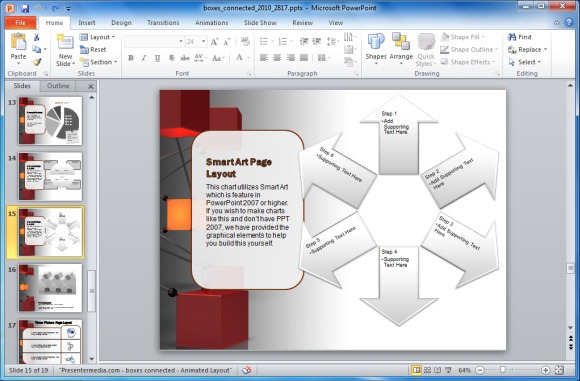Click the Format Painter brush icon
This screenshot has width=580, height=381.
pyautogui.click(x=37, y=62)
